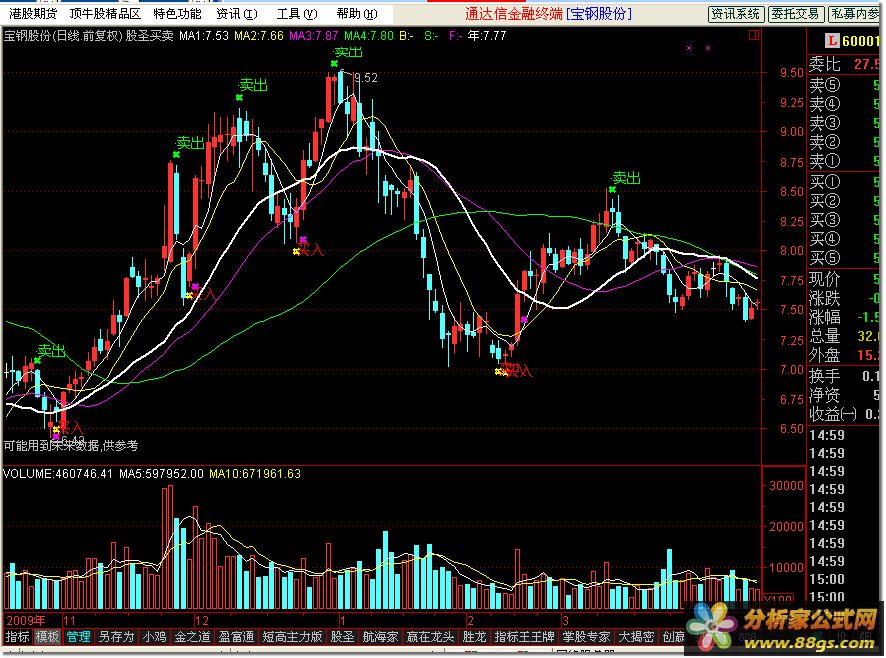
Task: Open the 特色功能 menu
Action: point(177,14)
